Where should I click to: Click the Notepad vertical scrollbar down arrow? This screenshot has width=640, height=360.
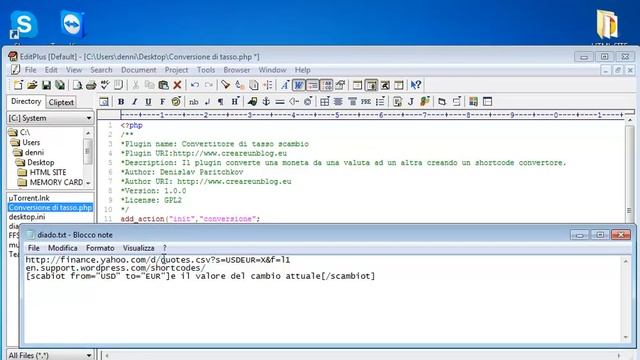626,337
